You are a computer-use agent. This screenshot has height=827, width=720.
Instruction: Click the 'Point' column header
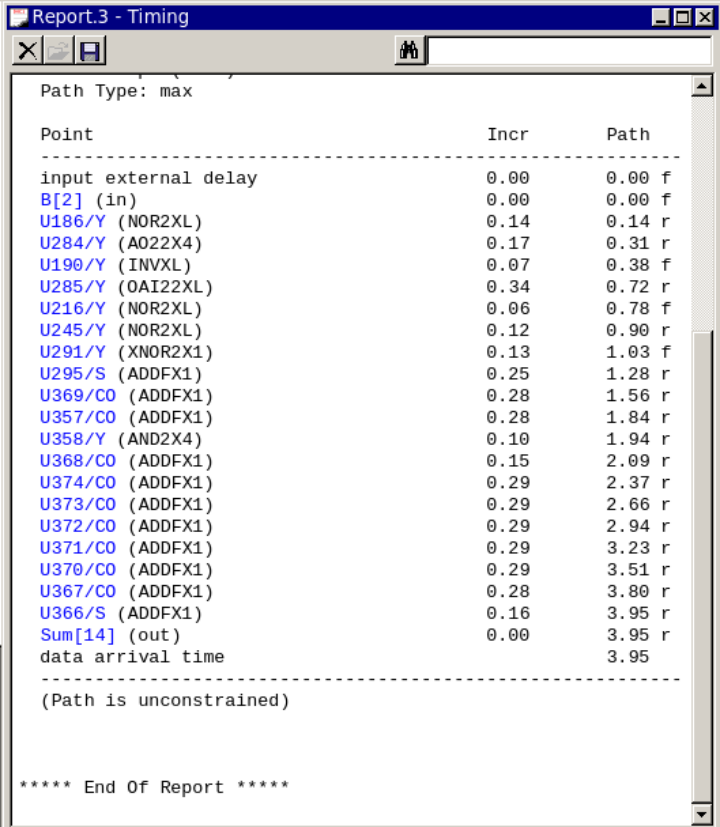point(67,134)
